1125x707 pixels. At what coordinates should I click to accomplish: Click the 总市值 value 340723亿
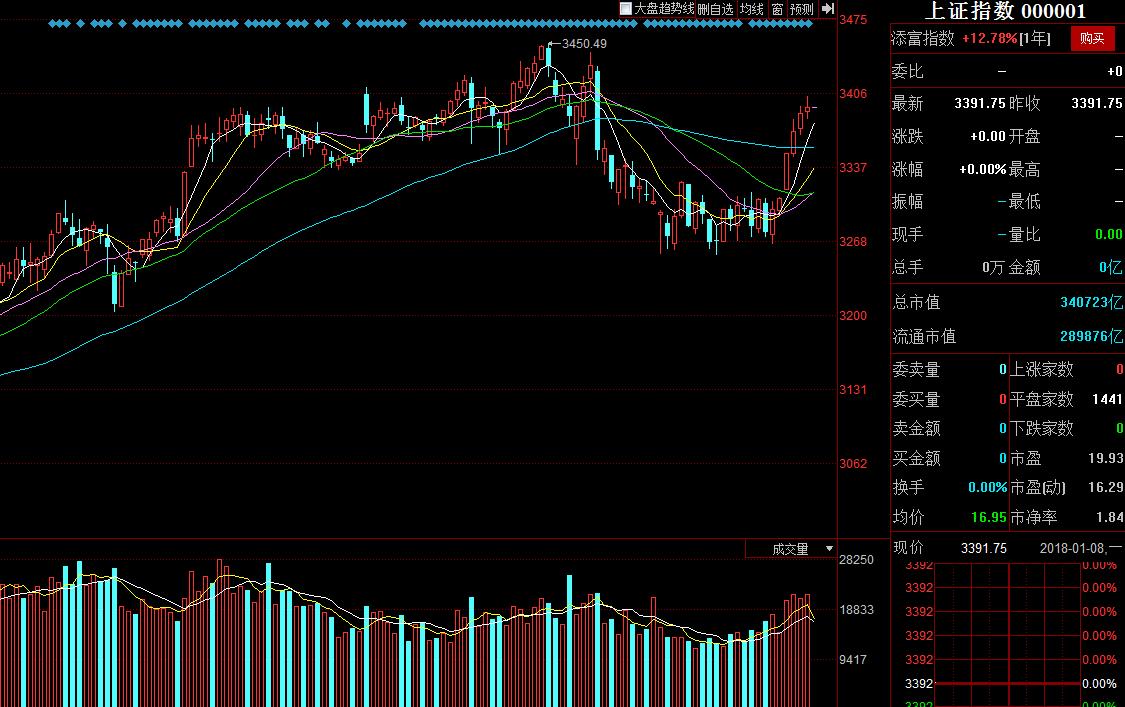click(x=1091, y=302)
